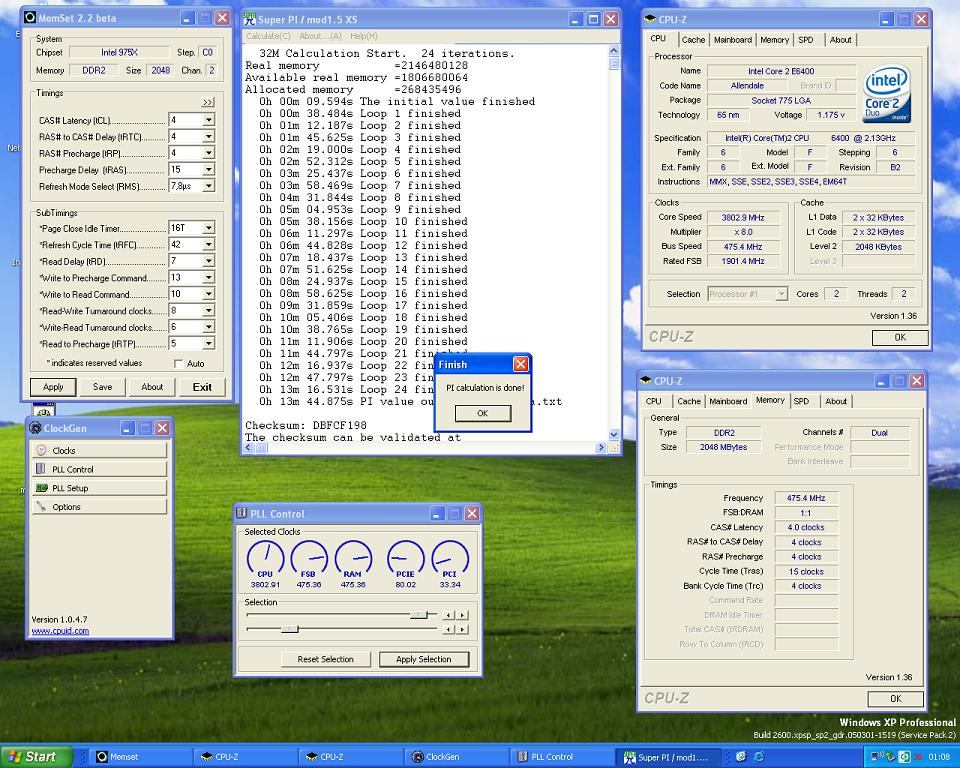Click Super PI vertical scrollbar down arrow
Image resolution: width=960 pixels, height=768 pixels.
(614, 434)
